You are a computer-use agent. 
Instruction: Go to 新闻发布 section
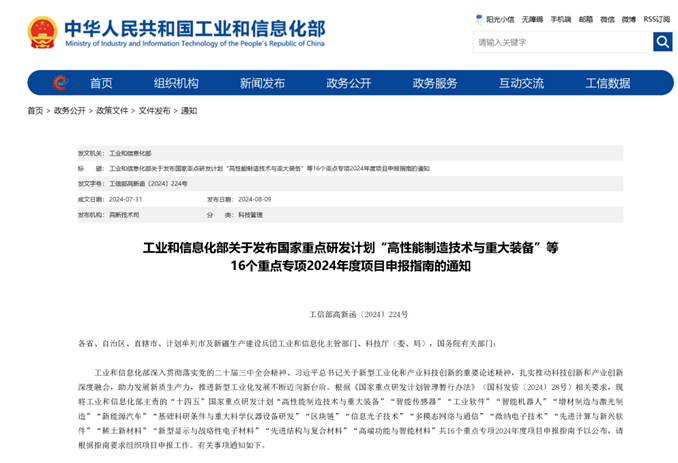[262, 83]
